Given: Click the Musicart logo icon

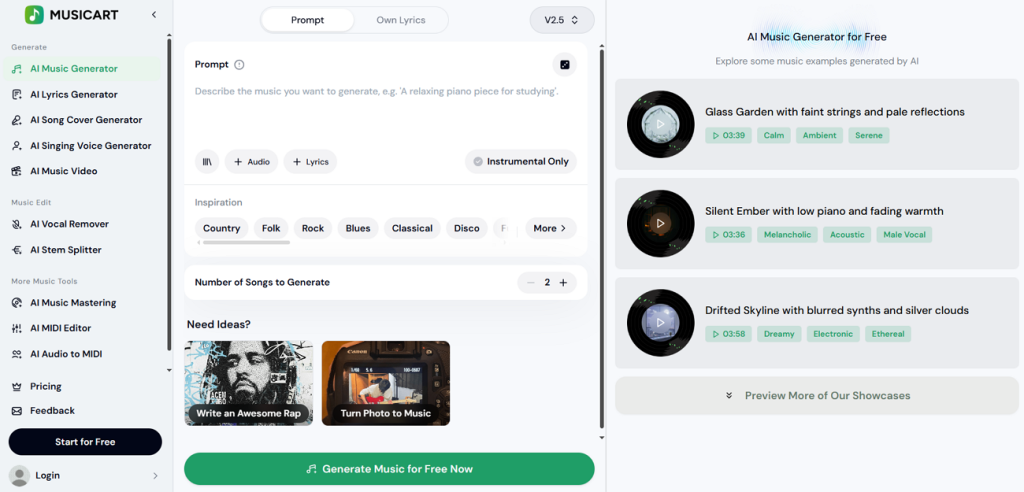Looking at the screenshot, I should coord(34,14).
